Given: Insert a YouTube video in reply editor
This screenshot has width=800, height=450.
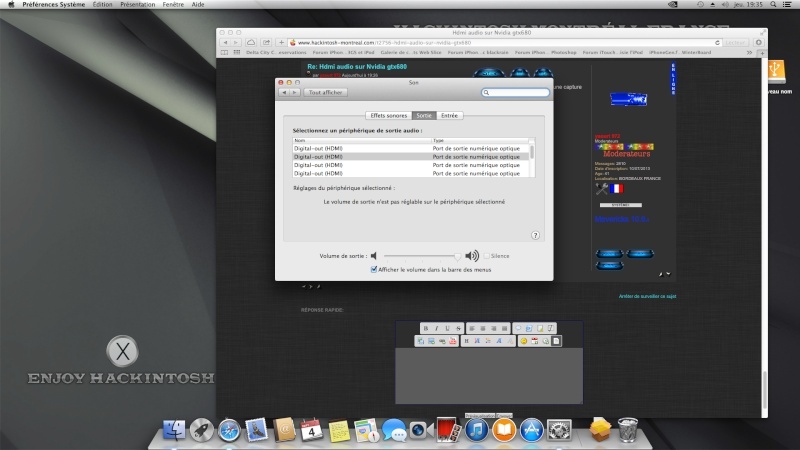Looking at the screenshot, I should (453, 341).
